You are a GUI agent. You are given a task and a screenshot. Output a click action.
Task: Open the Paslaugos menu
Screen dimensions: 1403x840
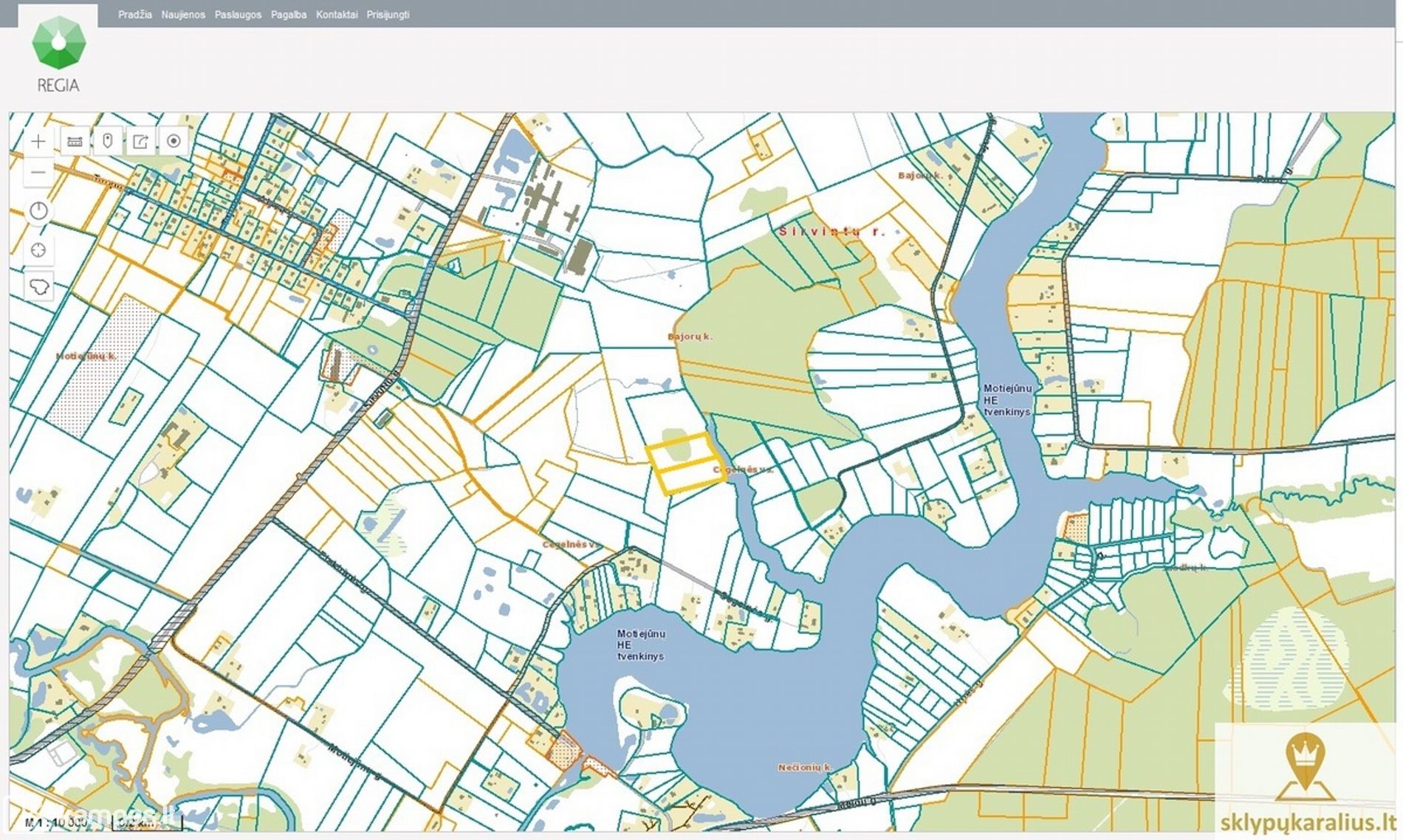(x=238, y=14)
